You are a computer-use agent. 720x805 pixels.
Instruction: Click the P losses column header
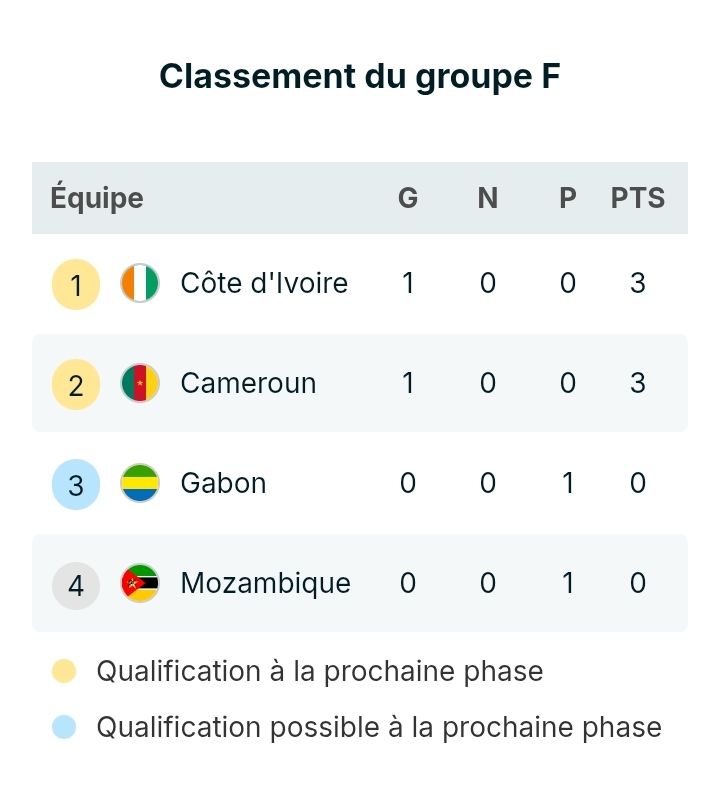tap(568, 198)
